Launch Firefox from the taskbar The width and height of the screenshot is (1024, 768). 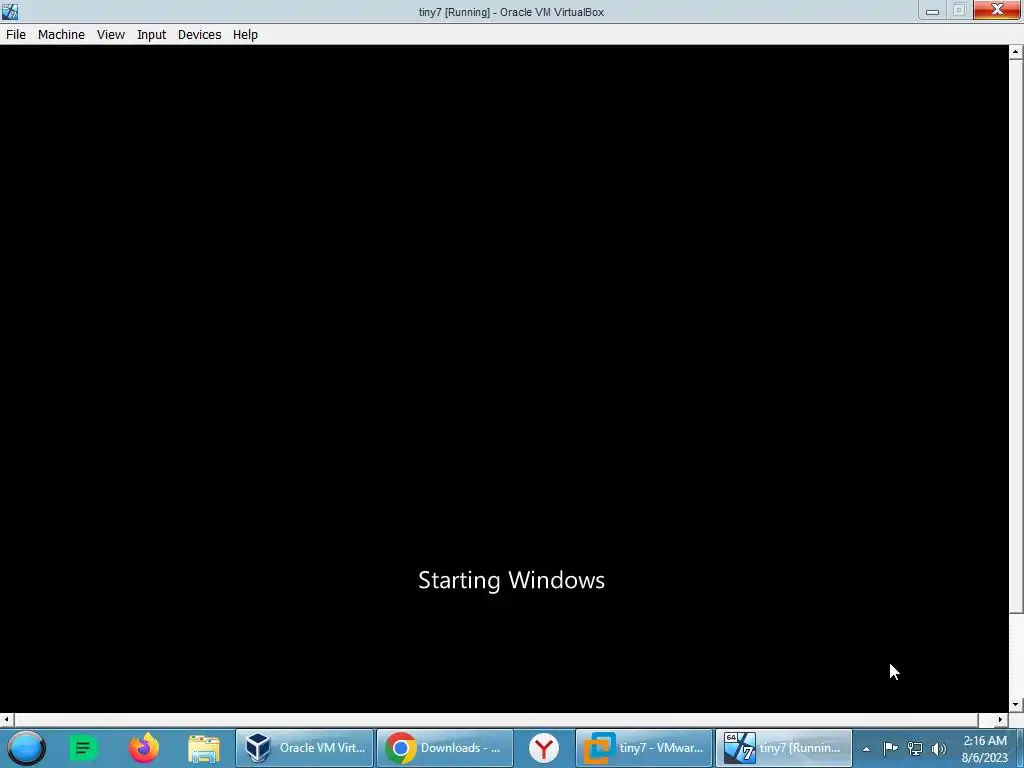click(x=144, y=748)
